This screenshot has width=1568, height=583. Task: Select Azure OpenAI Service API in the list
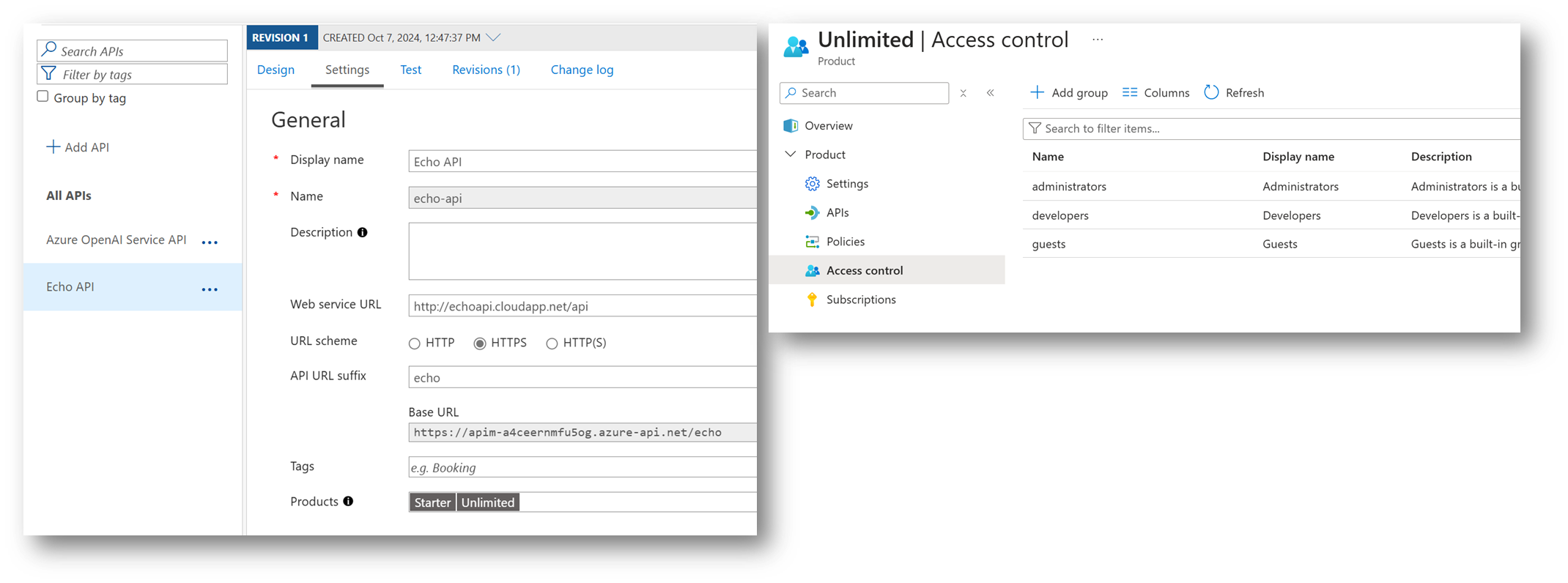pos(116,239)
